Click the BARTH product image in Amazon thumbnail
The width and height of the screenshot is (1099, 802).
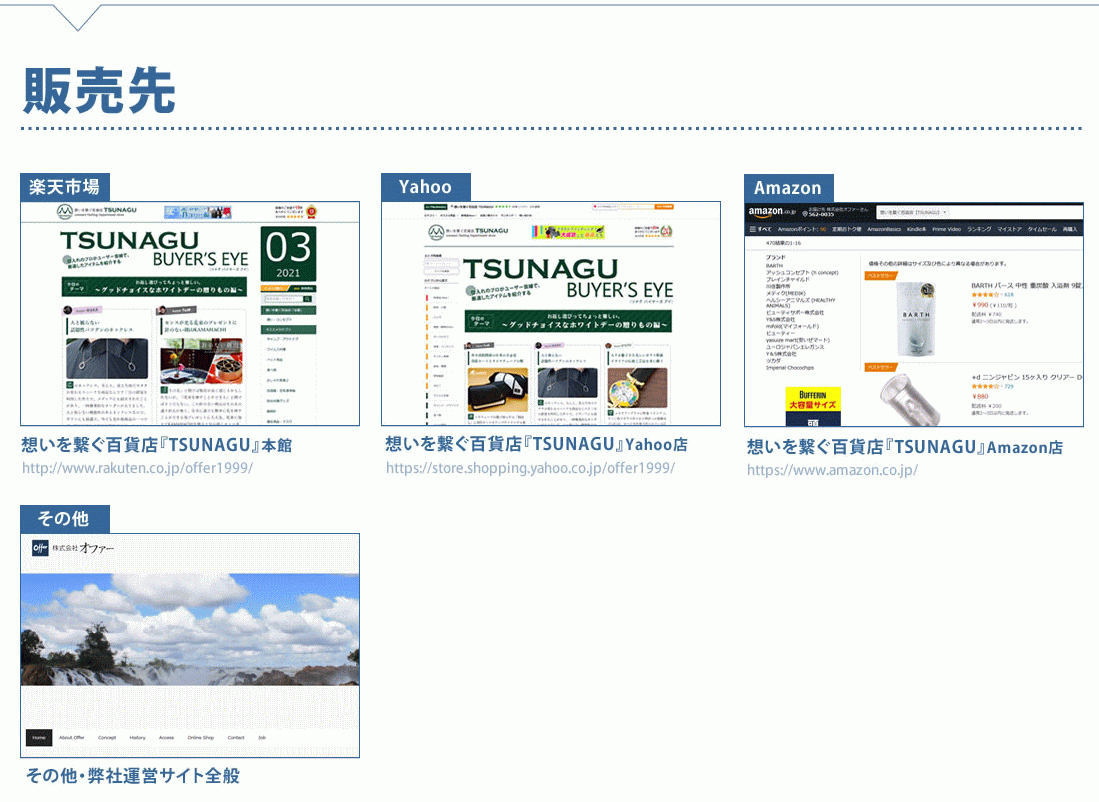pos(916,318)
